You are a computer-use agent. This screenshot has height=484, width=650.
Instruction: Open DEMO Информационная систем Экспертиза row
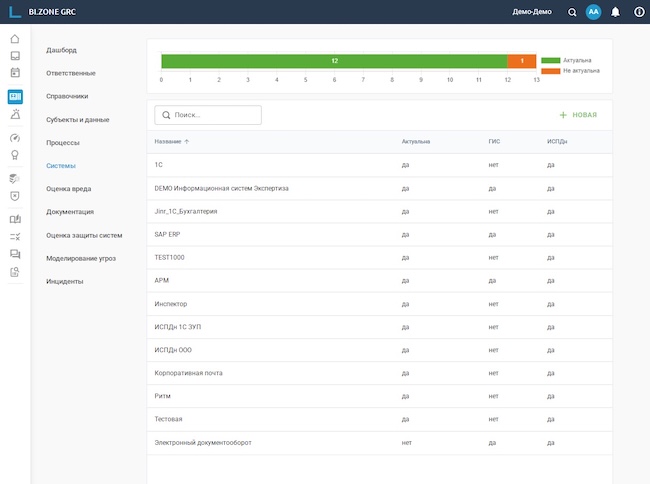(x=379, y=189)
